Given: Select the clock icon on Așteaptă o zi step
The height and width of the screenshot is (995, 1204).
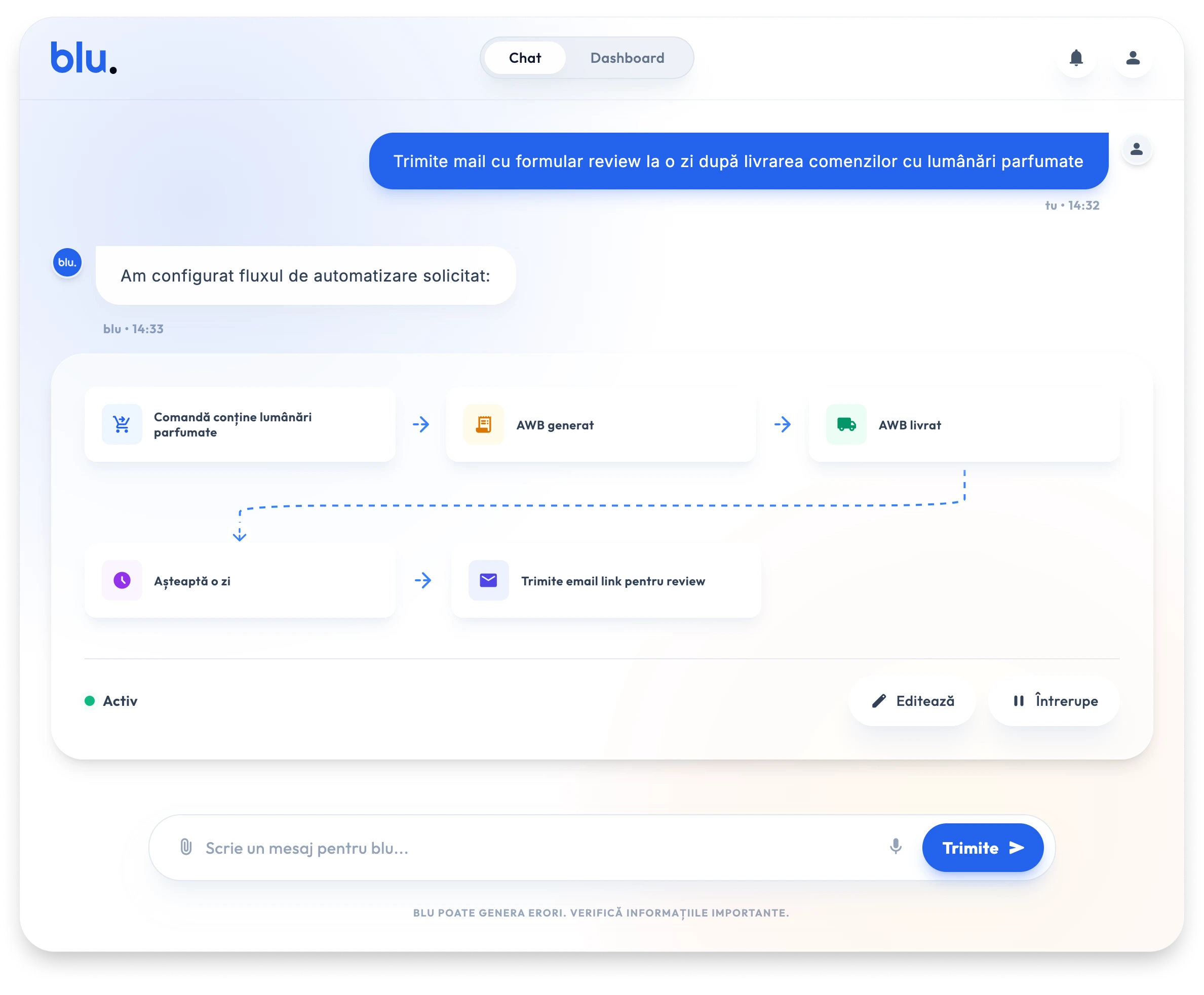Looking at the screenshot, I should 121,580.
